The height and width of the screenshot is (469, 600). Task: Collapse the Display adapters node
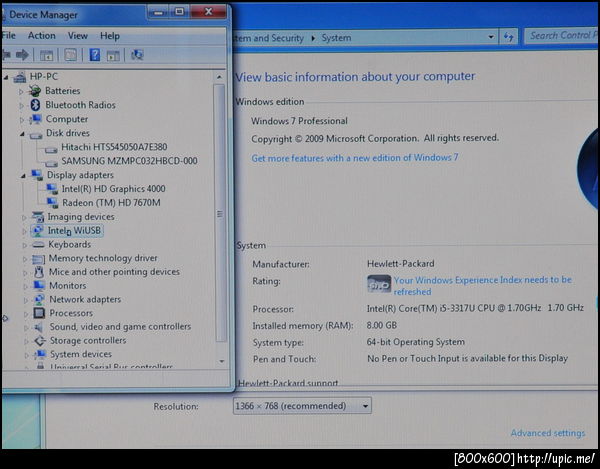[23, 176]
